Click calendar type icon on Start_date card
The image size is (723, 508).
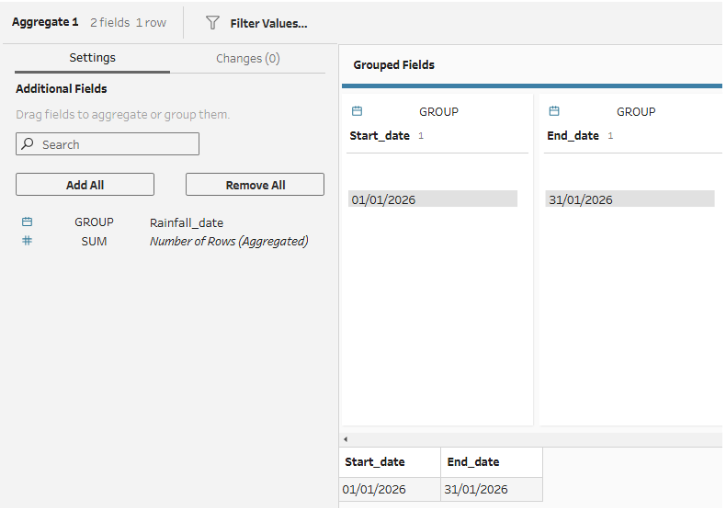point(357,112)
